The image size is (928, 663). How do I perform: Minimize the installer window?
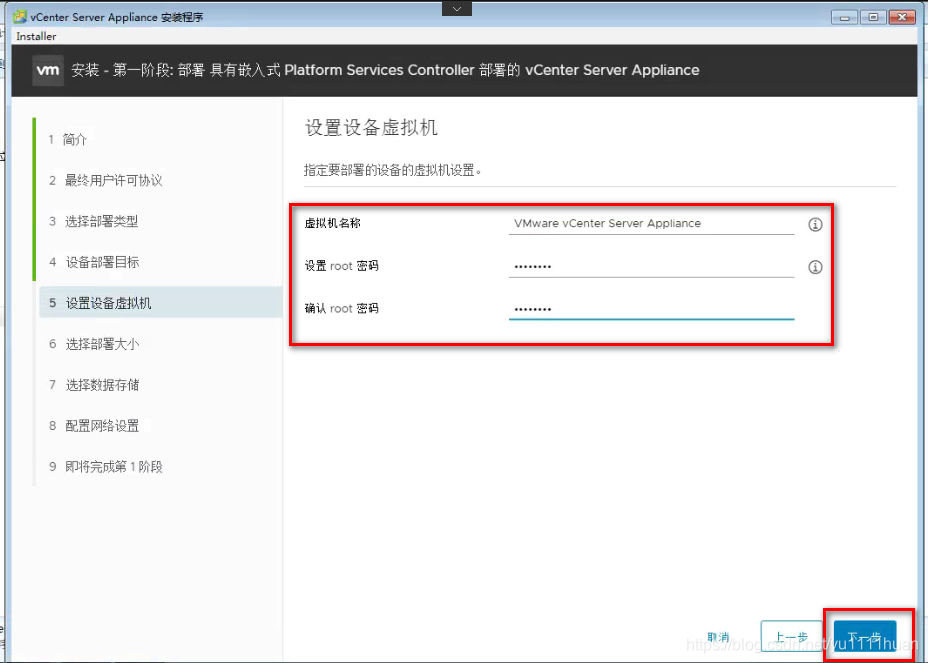point(845,17)
